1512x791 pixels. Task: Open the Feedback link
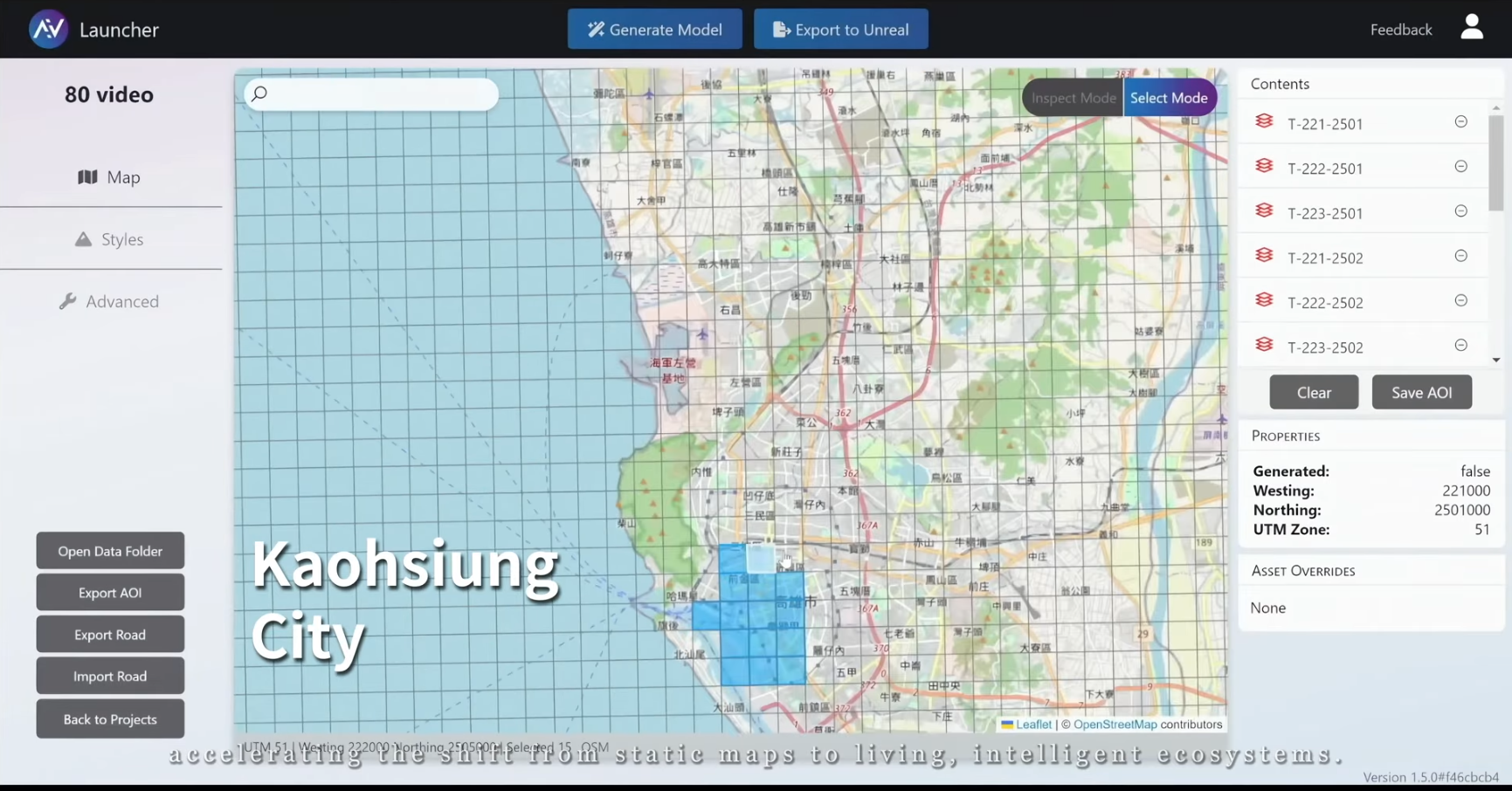pyautogui.click(x=1401, y=30)
